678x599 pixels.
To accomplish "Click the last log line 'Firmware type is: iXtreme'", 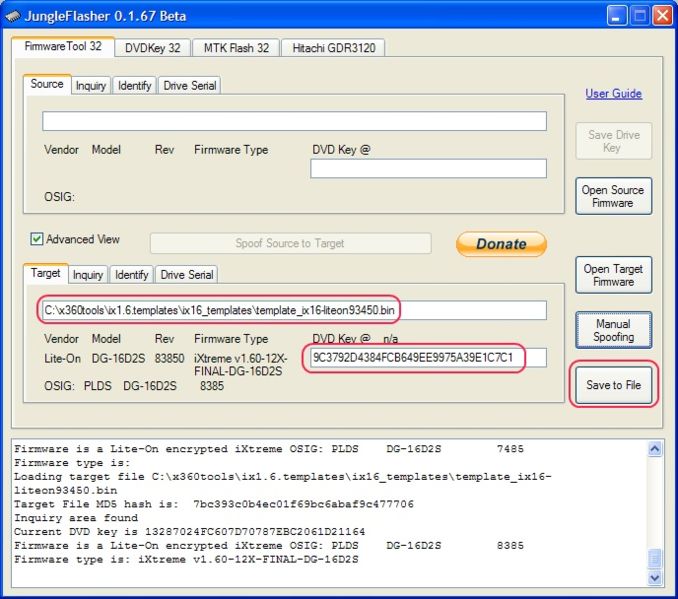I will (186, 559).
